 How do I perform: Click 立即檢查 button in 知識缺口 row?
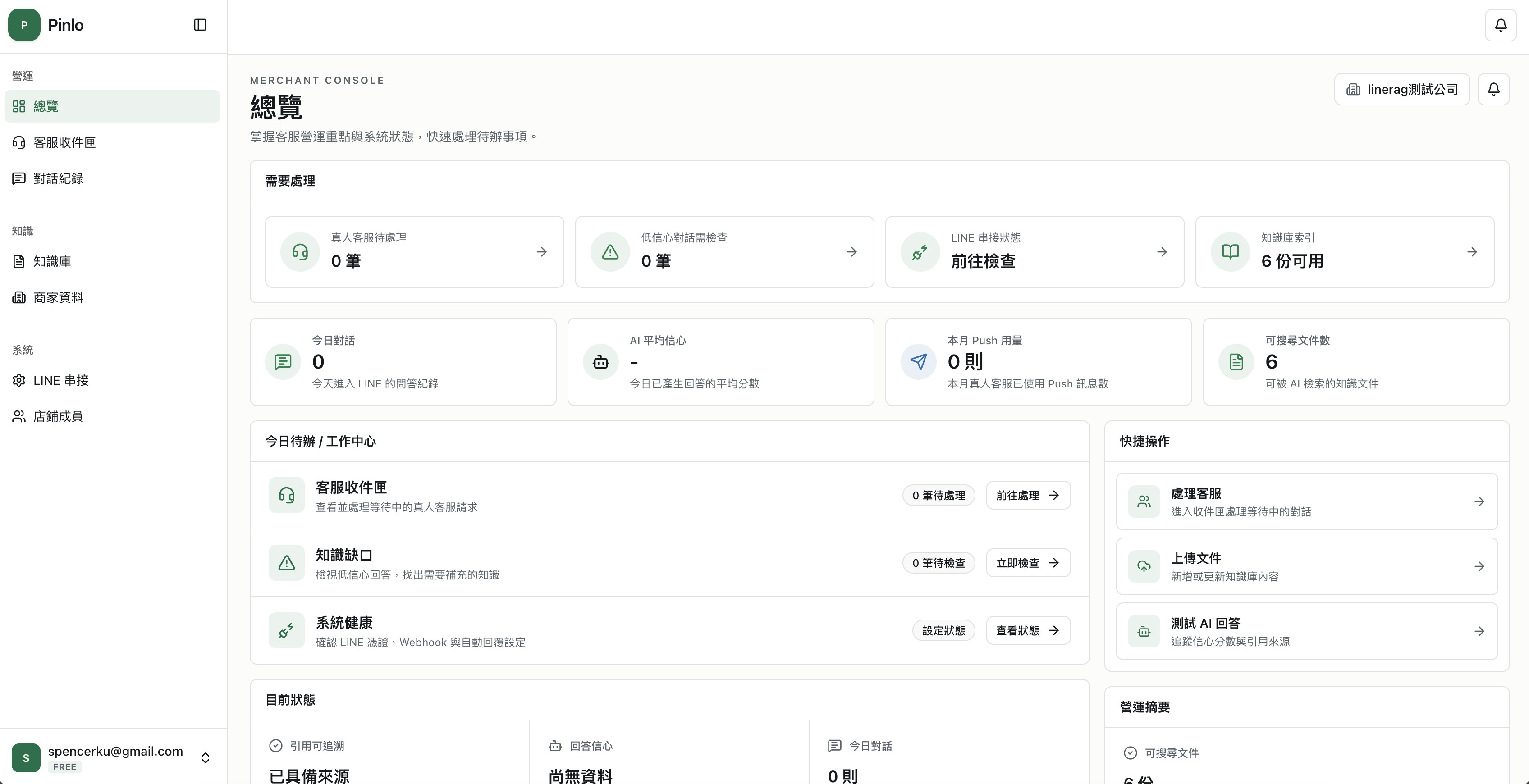1028,563
